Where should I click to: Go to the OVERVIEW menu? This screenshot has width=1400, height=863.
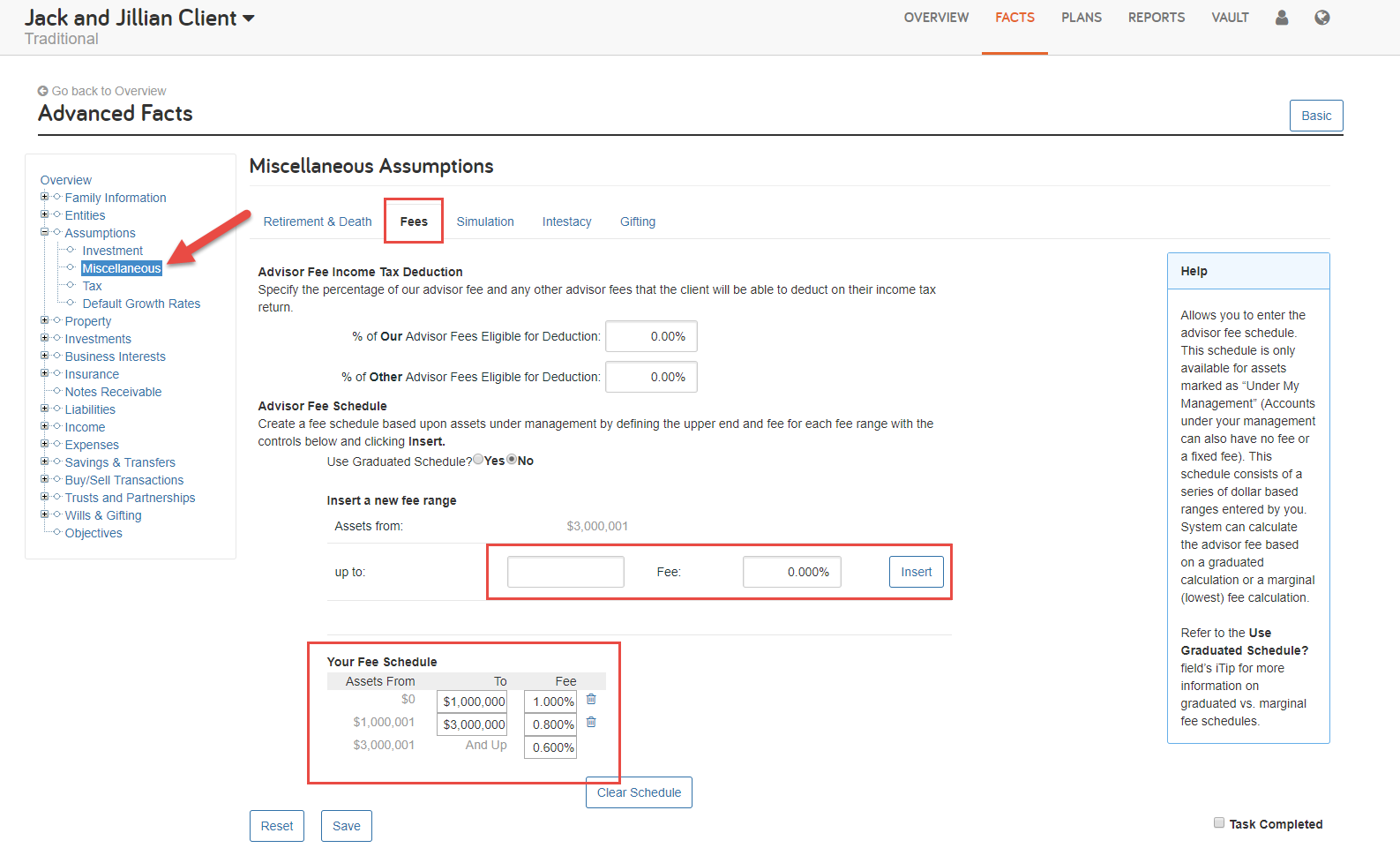point(936,18)
